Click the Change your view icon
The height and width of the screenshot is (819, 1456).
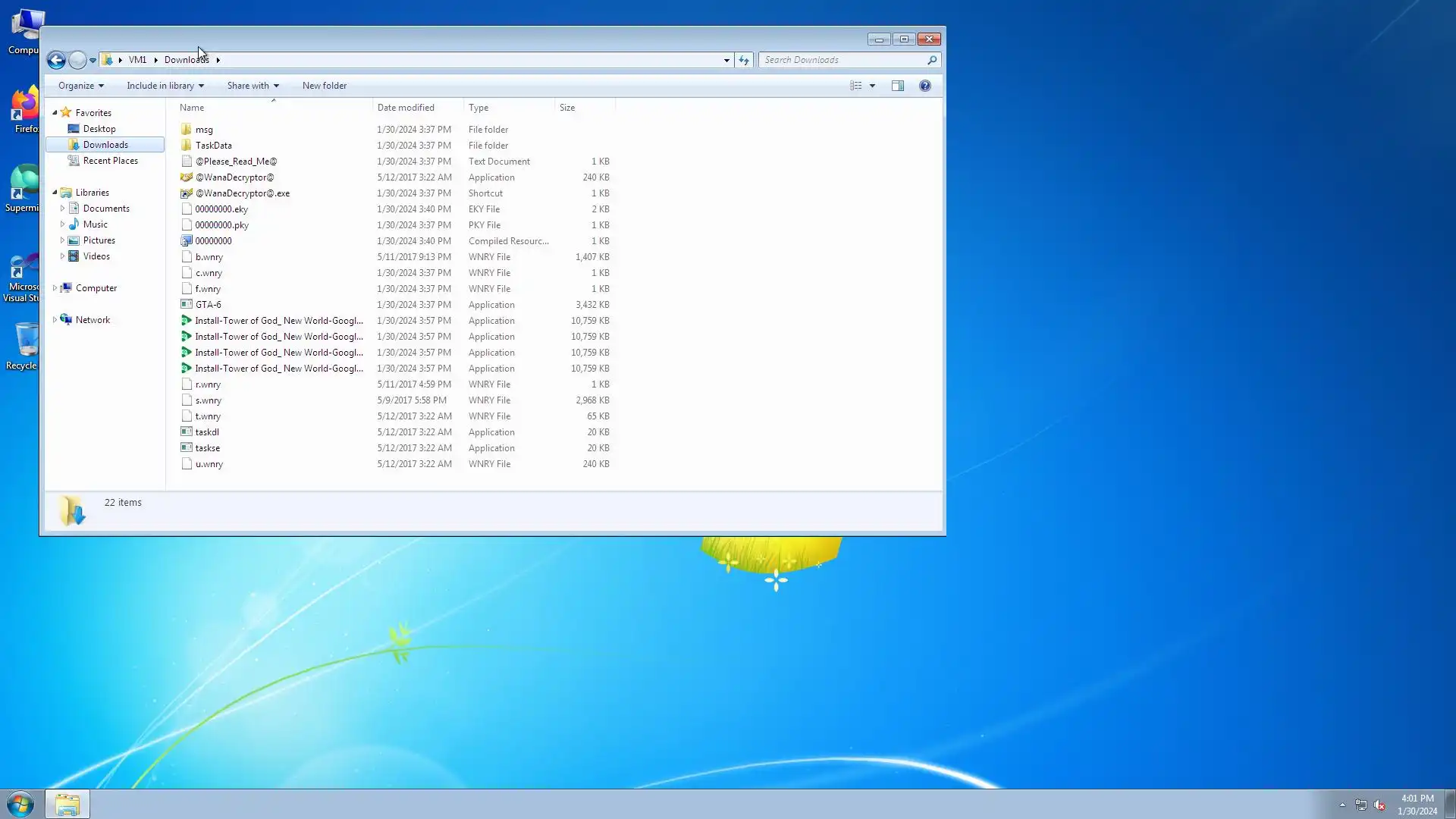click(x=856, y=86)
